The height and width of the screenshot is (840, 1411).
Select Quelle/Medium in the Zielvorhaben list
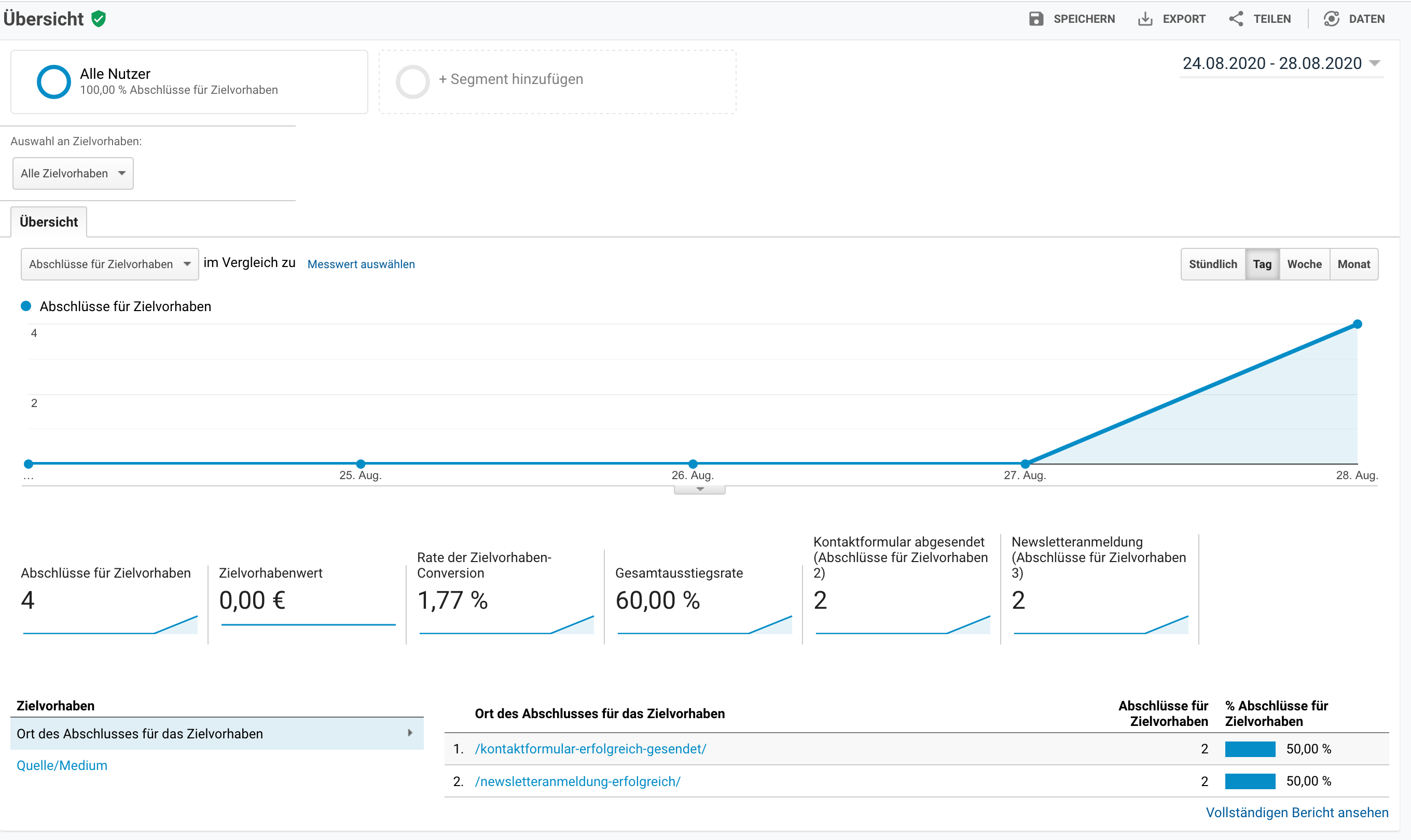click(x=62, y=765)
